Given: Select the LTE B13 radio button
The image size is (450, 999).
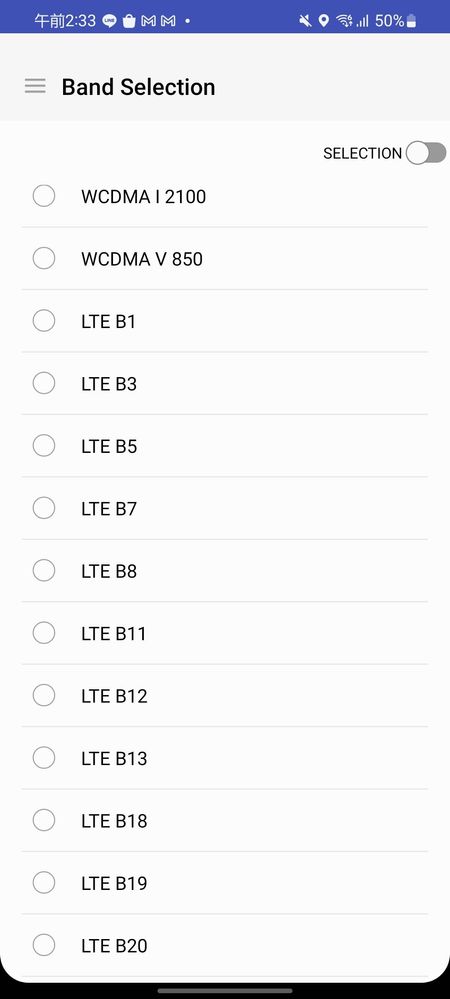Looking at the screenshot, I should coord(43,758).
